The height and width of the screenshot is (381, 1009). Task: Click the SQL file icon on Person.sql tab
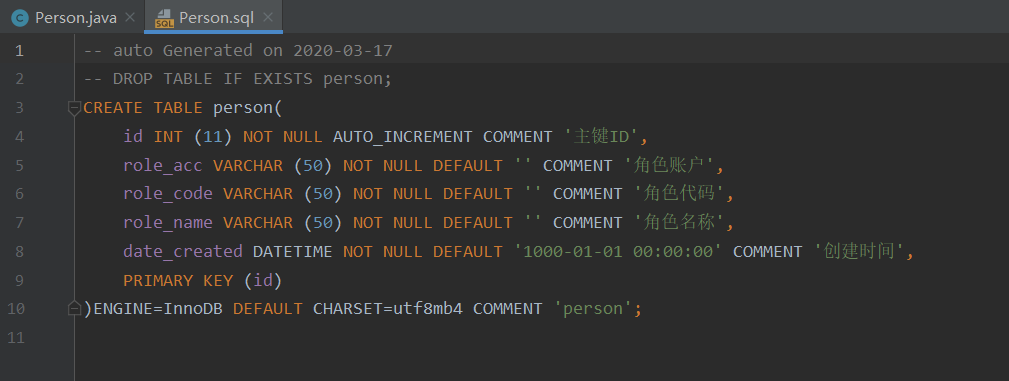164,18
